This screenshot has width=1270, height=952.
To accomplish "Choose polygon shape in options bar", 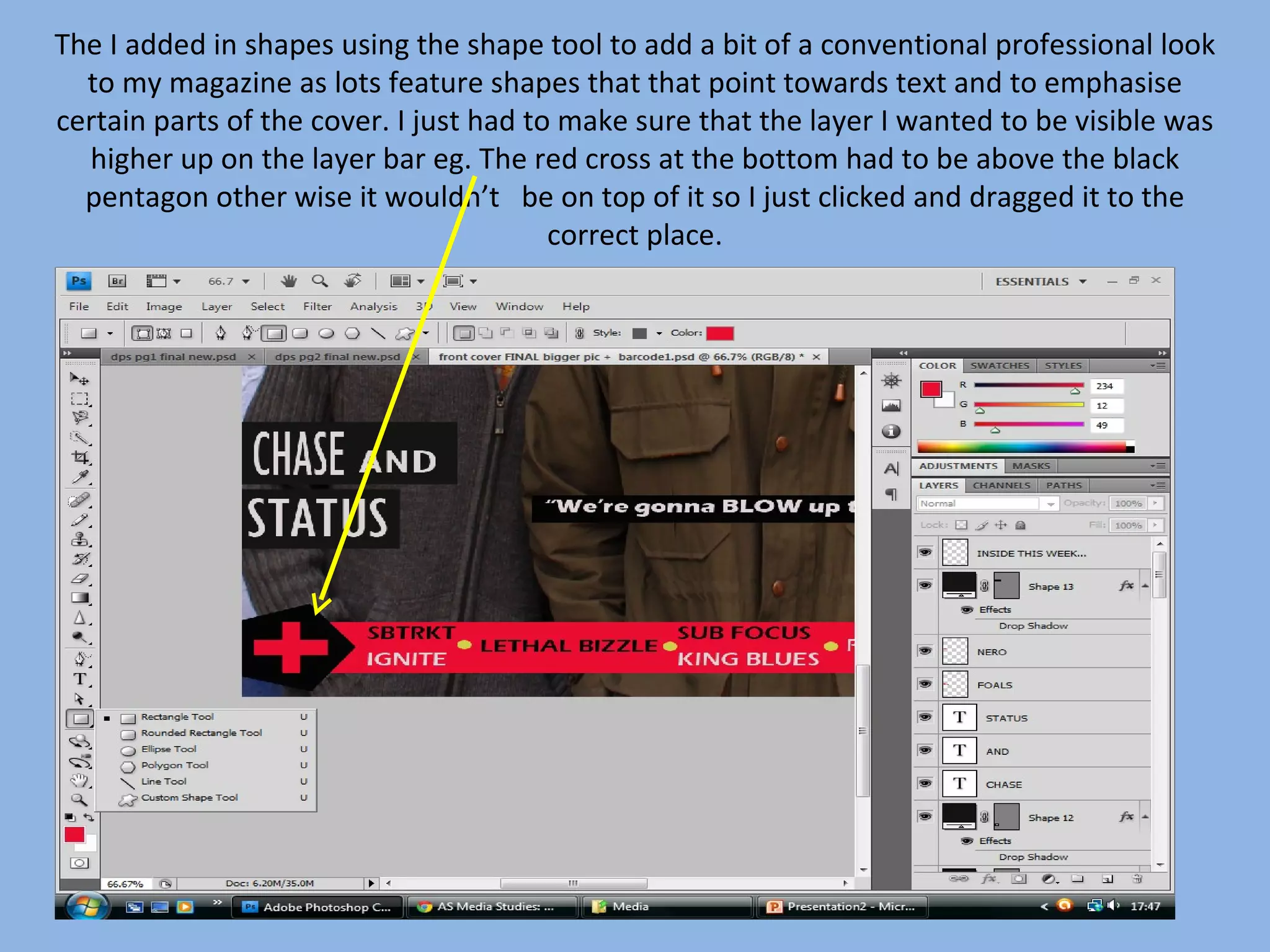I will 352,334.
